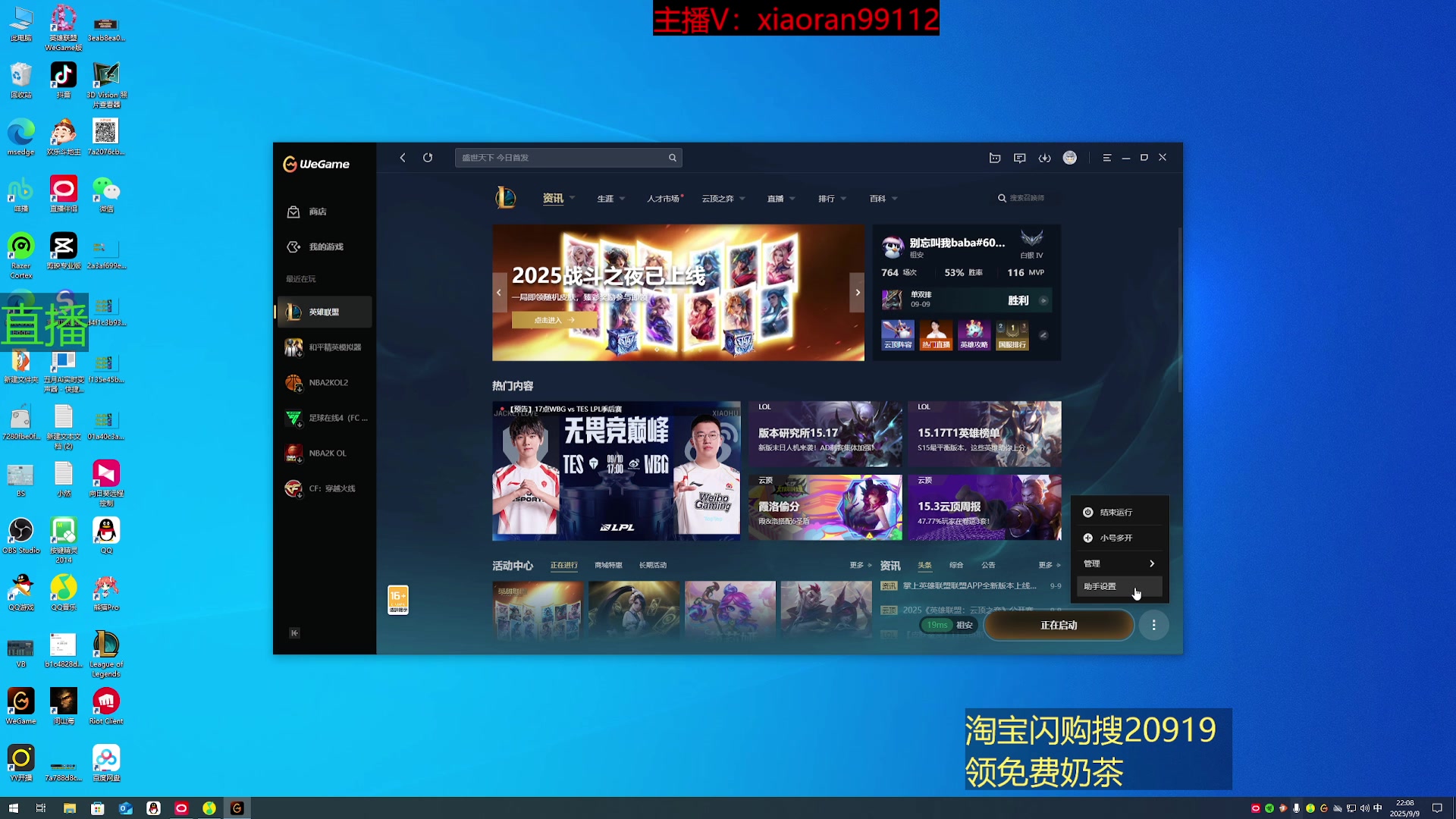Show previous banner with left arrow
Image resolution: width=1456 pixels, height=819 pixels.
499,292
